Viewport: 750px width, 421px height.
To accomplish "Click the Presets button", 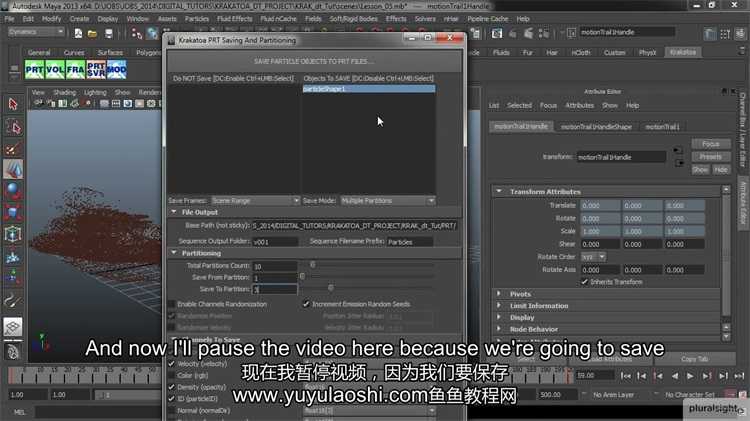I will point(710,157).
